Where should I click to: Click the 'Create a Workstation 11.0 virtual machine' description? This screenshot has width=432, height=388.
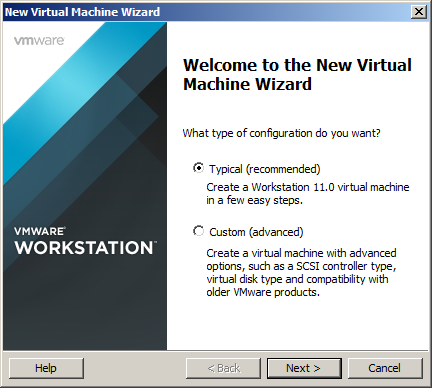pyautogui.click(x=308, y=194)
